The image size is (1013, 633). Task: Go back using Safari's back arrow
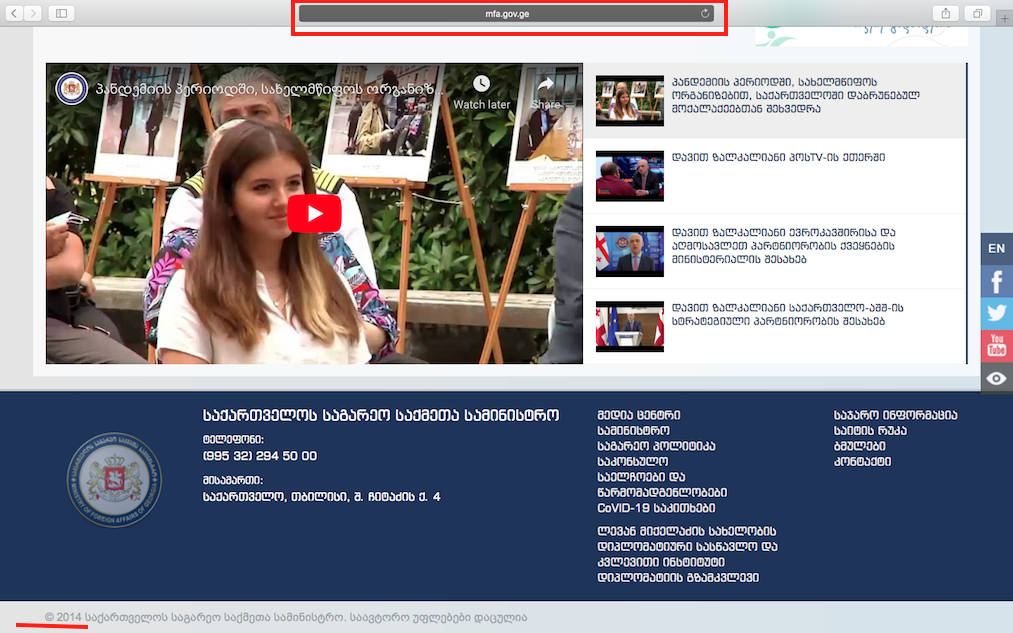click(x=16, y=13)
